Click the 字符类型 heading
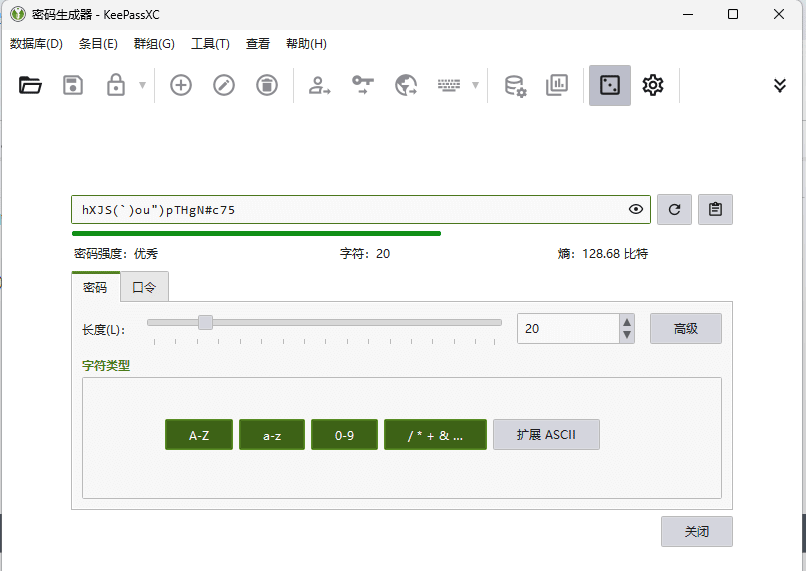The image size is (807, 571). 106,366
